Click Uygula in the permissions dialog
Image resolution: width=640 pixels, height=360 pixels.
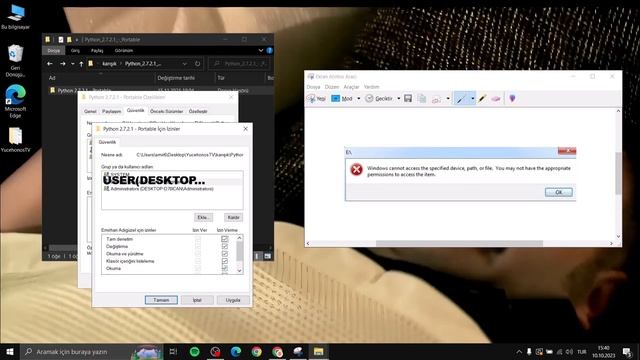[x=233, y=300]
